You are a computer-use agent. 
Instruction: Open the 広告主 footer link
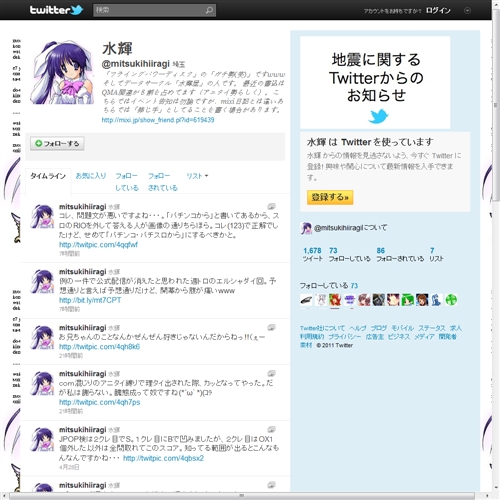pyautogui.click(x=375, y=337)
